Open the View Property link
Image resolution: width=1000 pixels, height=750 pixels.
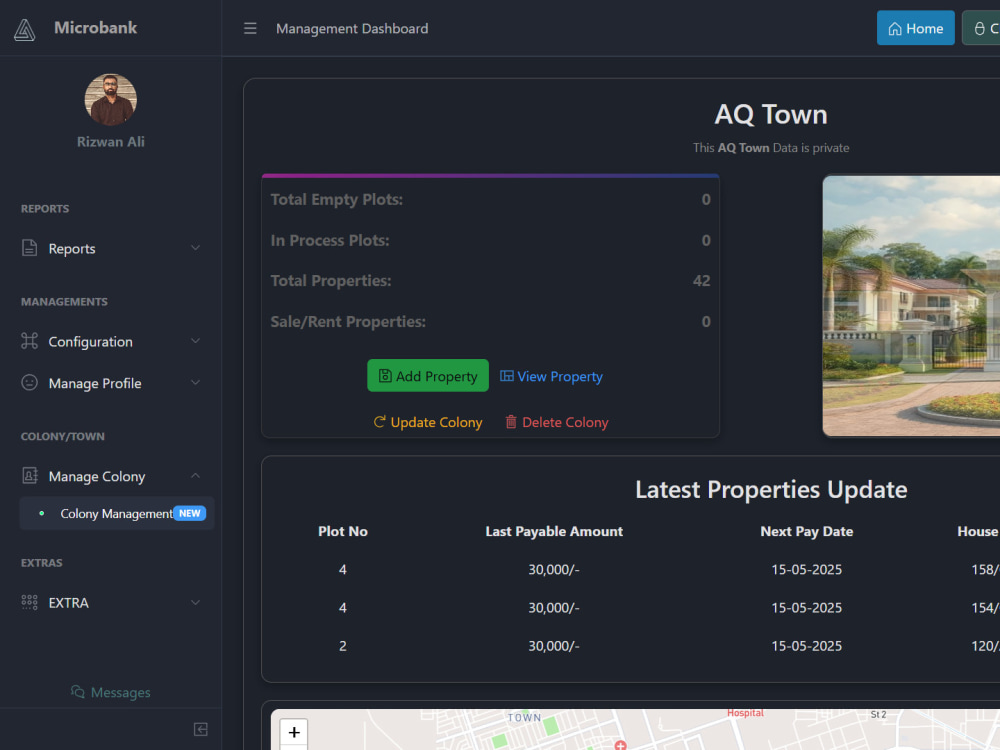(551, 376)
